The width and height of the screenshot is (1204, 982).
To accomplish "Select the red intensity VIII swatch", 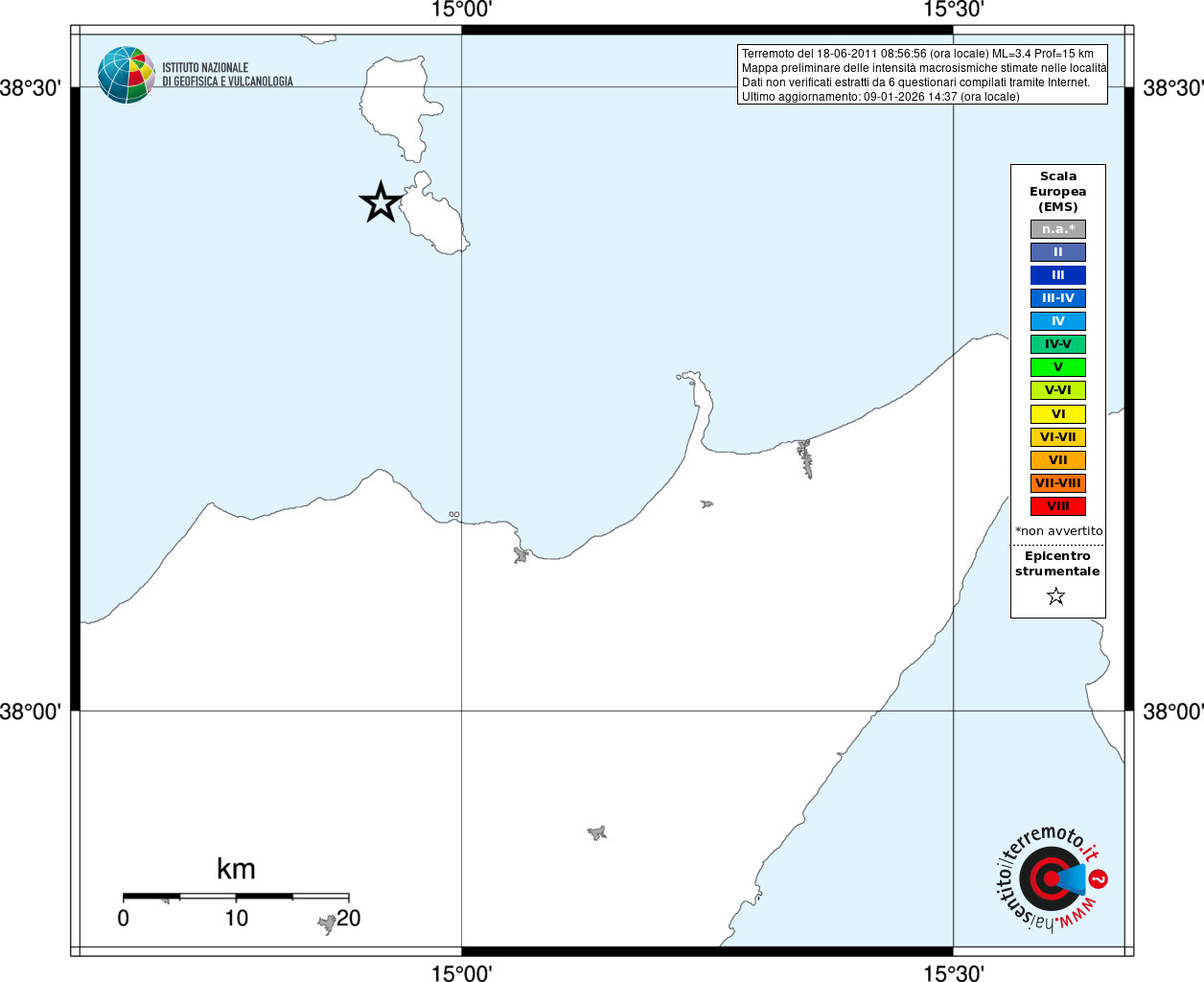I will tap(1058, 506).
